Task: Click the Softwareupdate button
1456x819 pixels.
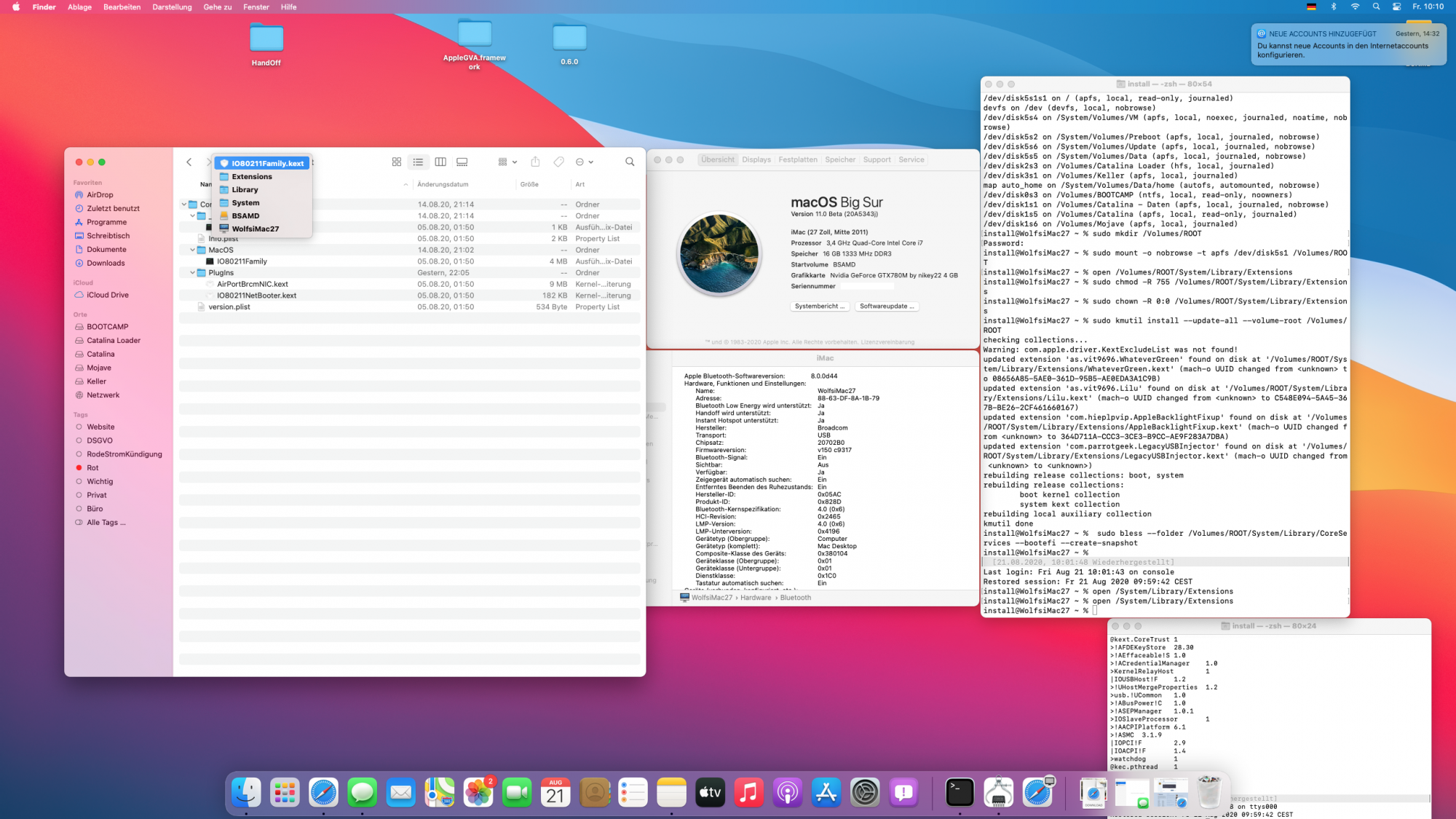Action: tap(886, 306)
